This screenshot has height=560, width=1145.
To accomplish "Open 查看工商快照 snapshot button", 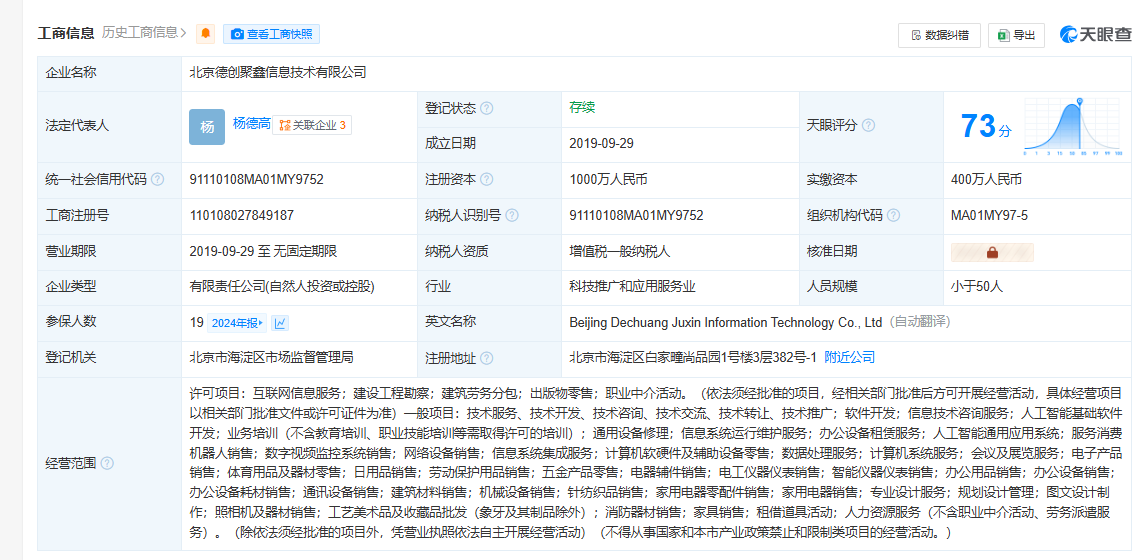I will coord(272,34).
